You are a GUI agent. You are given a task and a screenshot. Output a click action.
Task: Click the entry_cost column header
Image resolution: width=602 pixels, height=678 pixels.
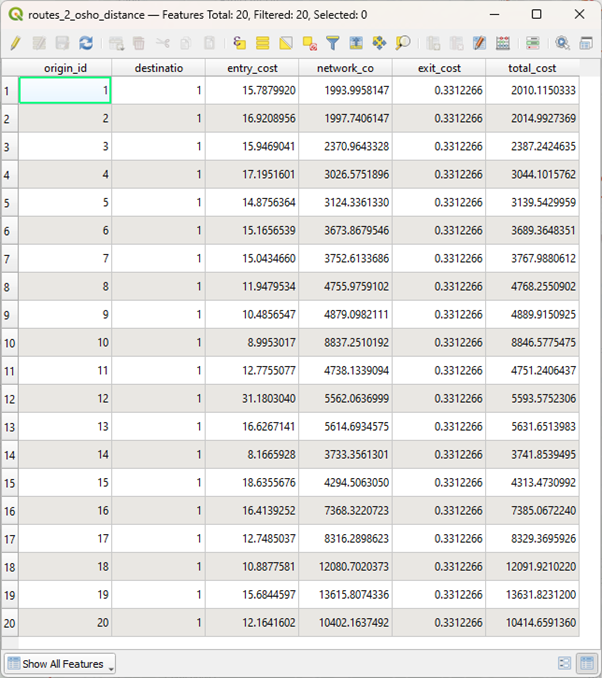coord(251,68)
